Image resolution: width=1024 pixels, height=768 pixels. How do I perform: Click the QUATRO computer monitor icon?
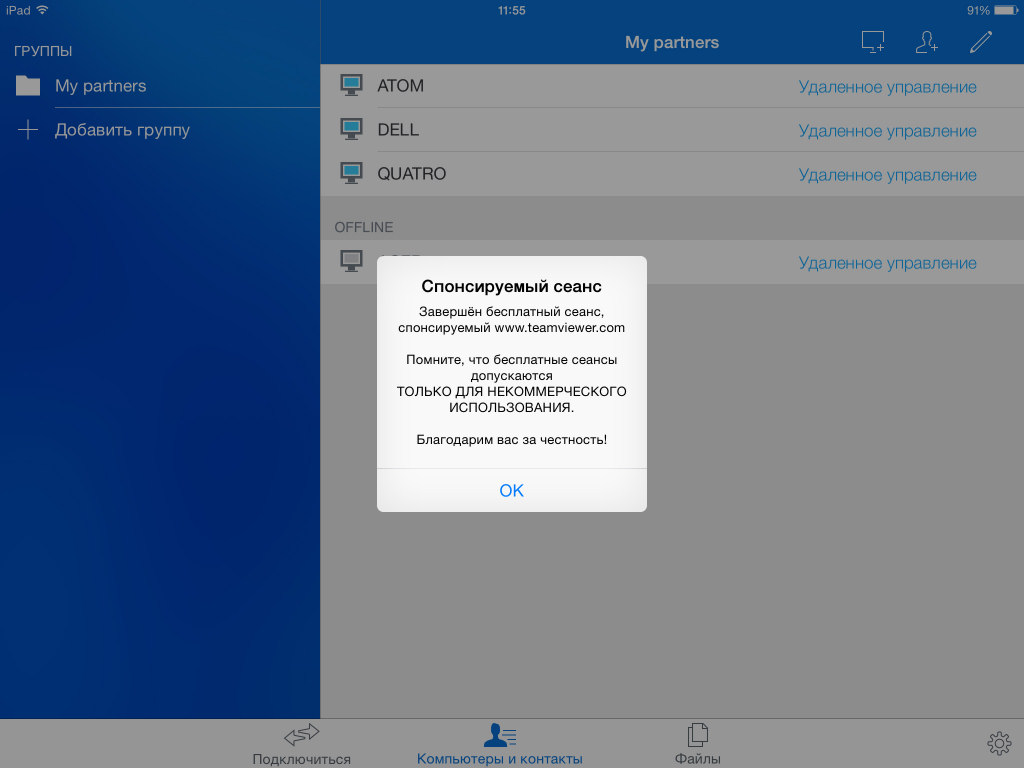click(x=351, y=174)
